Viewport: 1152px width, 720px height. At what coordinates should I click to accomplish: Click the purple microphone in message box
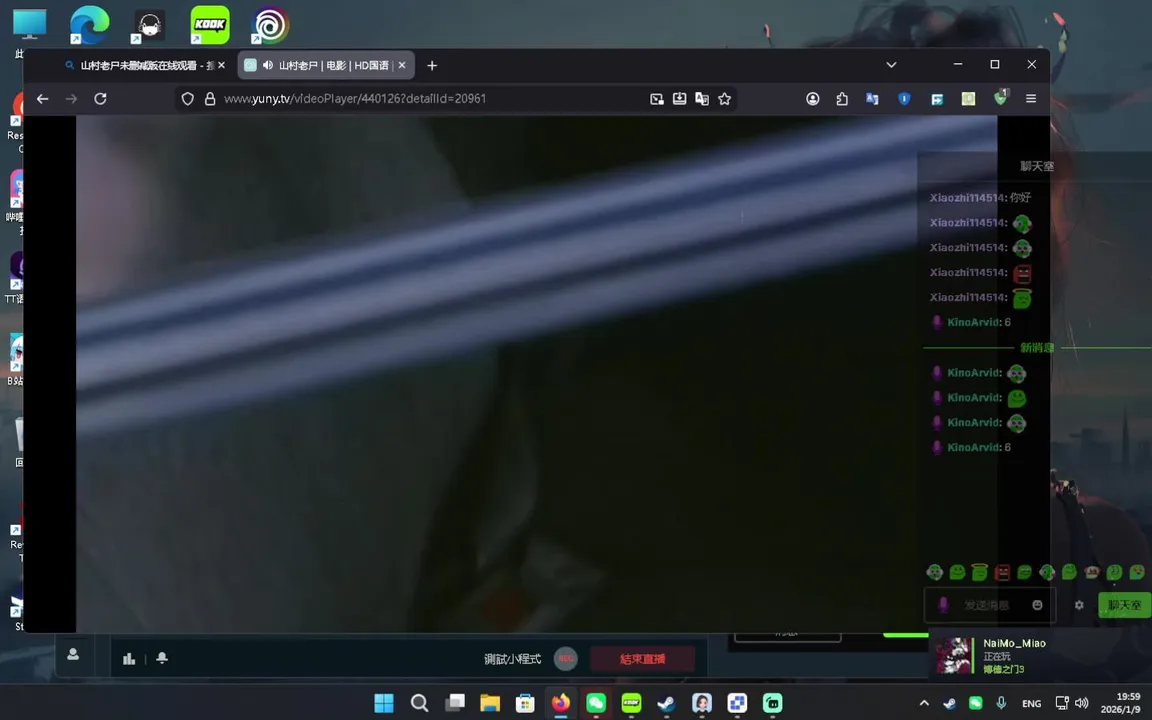tap(943, 605)
